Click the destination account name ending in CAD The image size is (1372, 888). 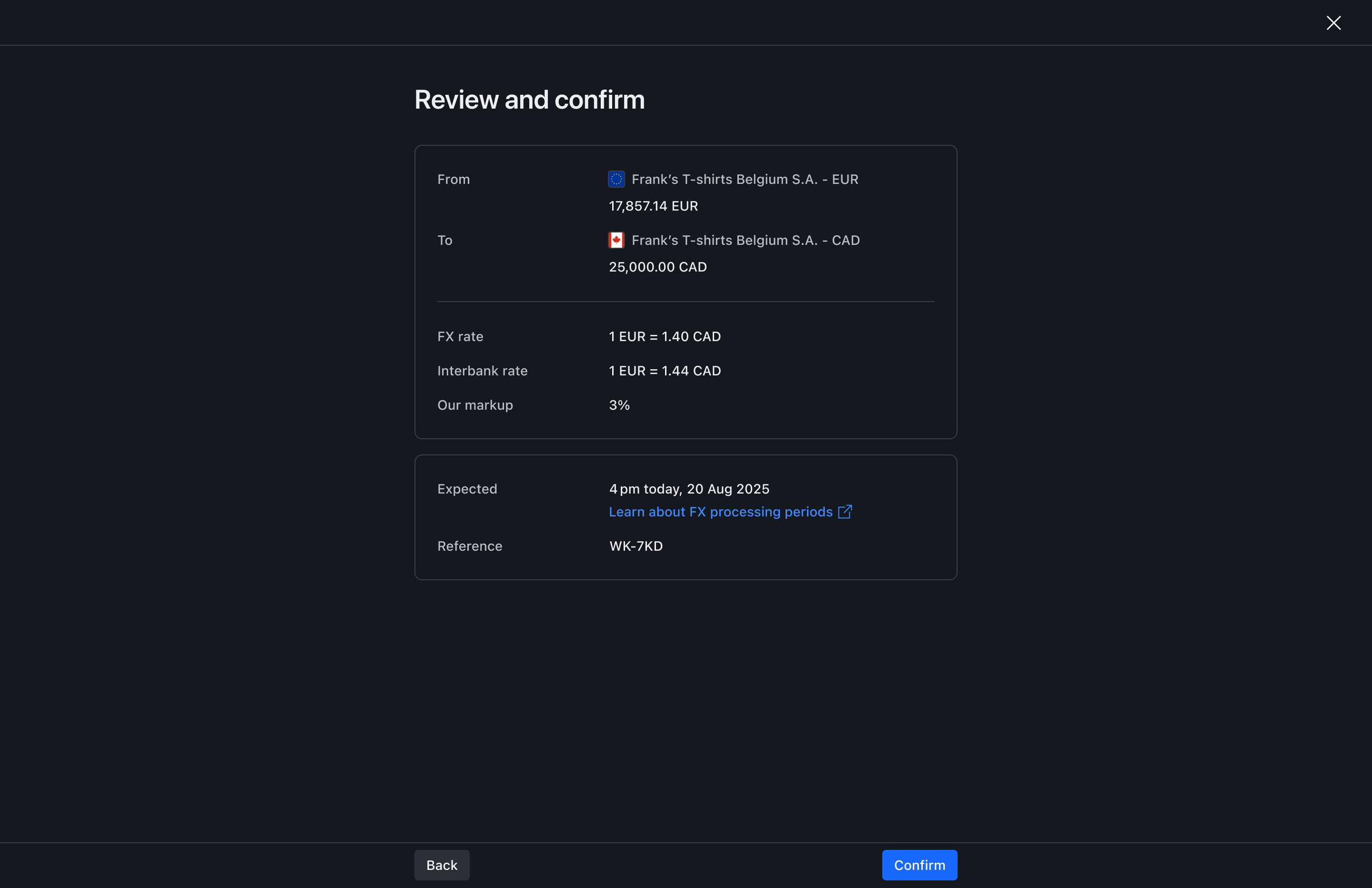[x=746, y=240]
